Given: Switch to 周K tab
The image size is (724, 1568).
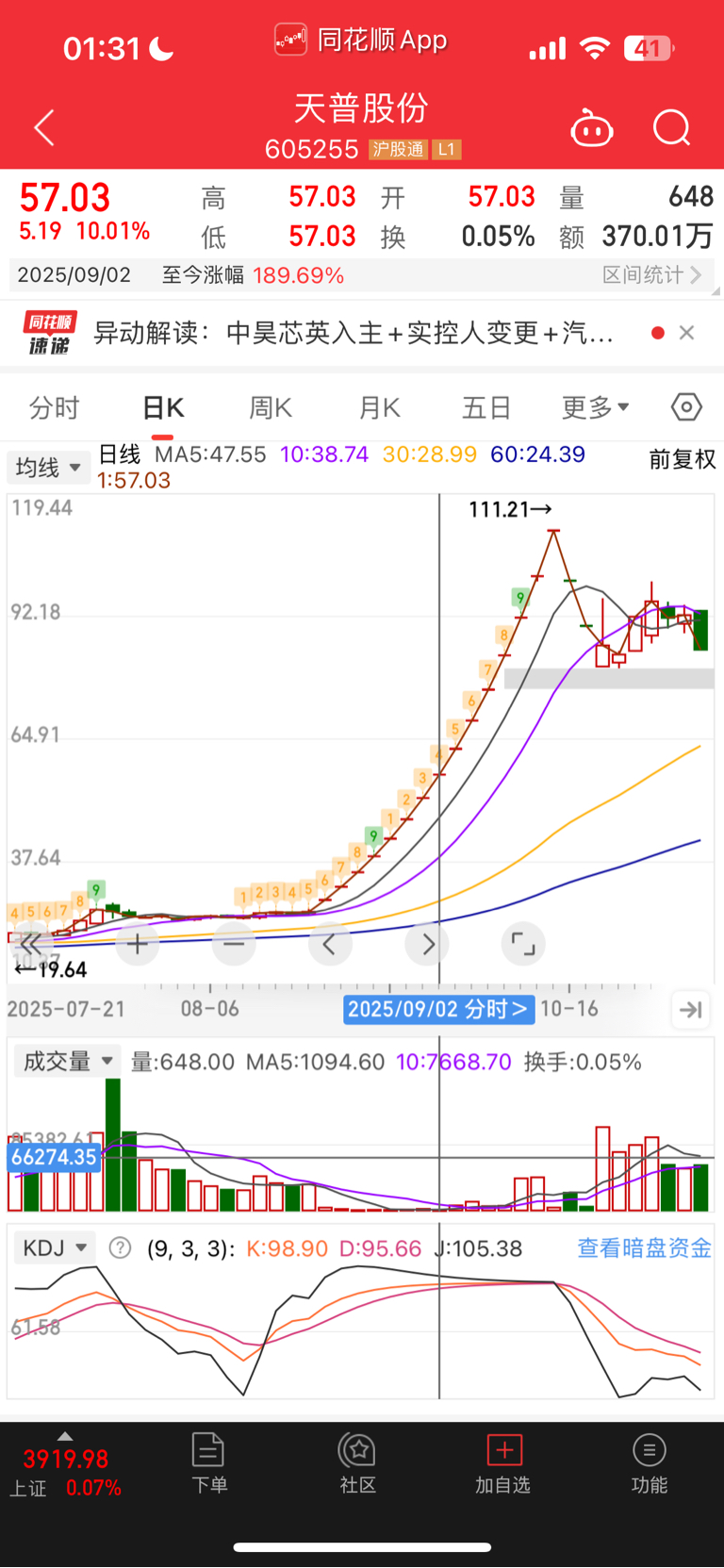Looking at the screenshot, I should pyautogui.click(x=271, y=408).
